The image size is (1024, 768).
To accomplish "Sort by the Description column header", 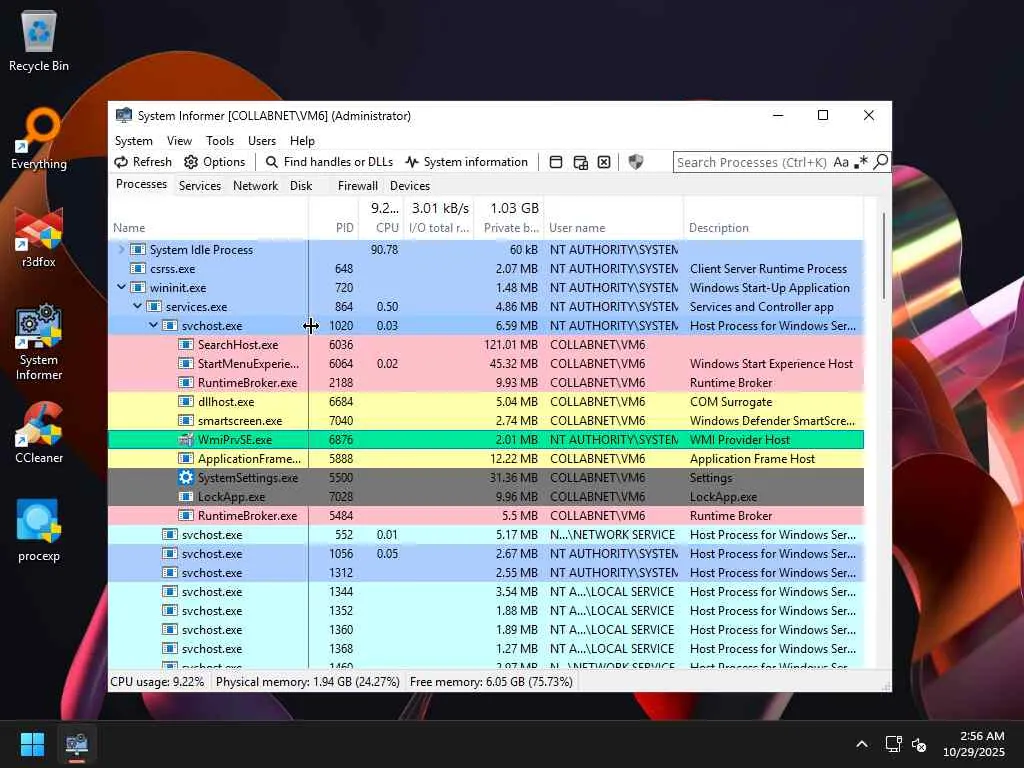I will point(774,219).
